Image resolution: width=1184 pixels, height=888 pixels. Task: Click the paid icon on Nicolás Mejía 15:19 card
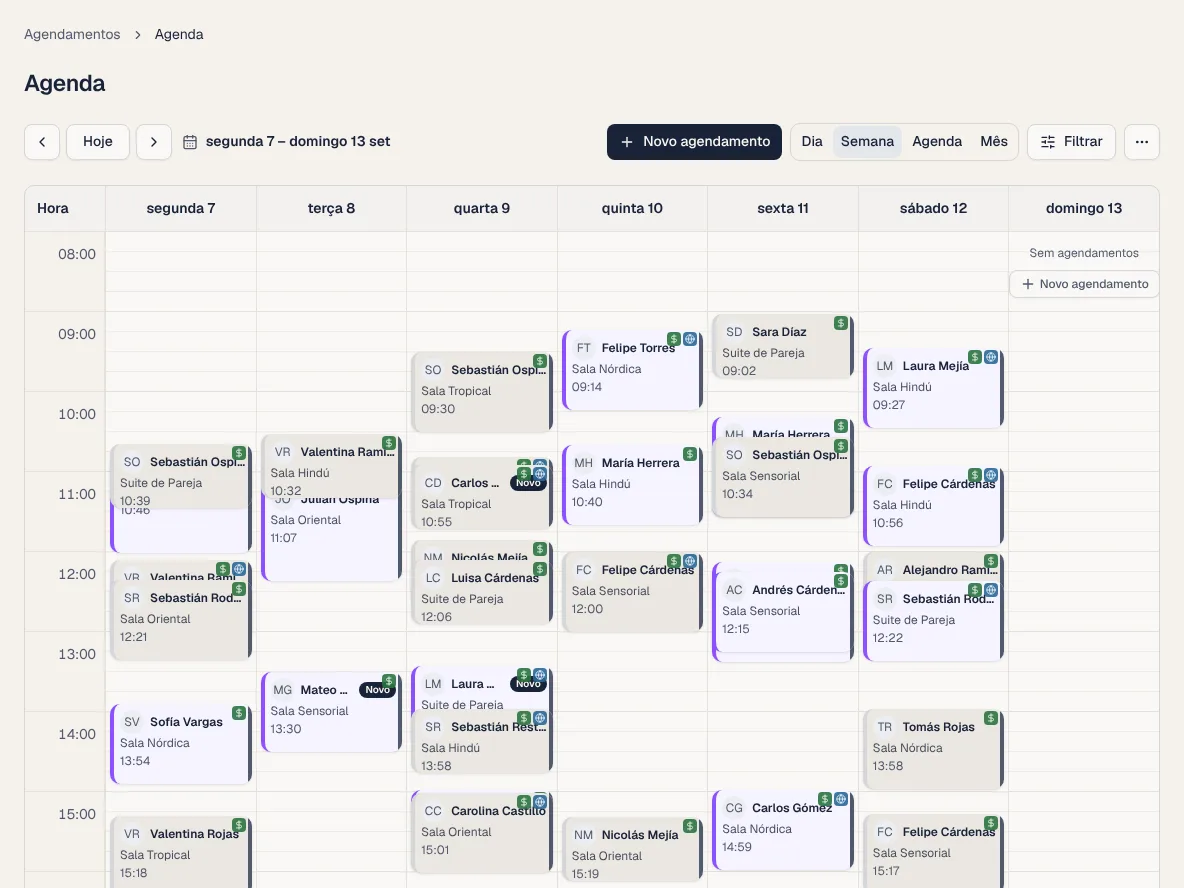(x=689, y=826)
